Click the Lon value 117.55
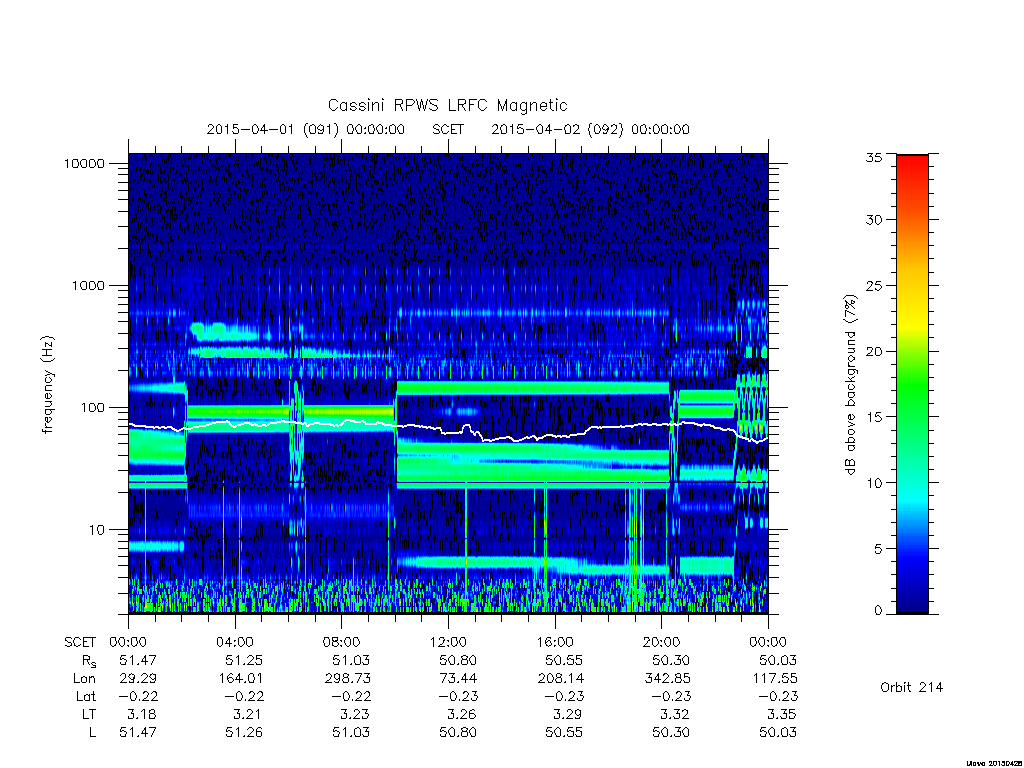Viewport: 1024px width, 768px height. tap(775, 679)
